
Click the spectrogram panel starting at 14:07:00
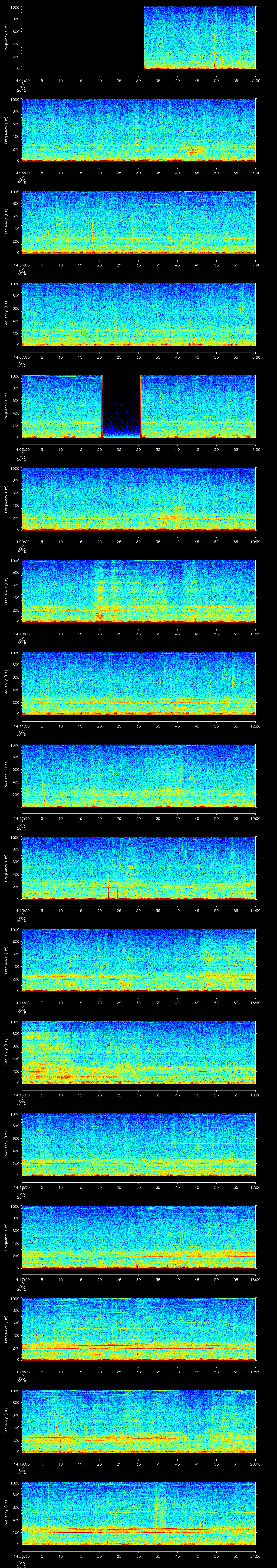tap(139, 315)
